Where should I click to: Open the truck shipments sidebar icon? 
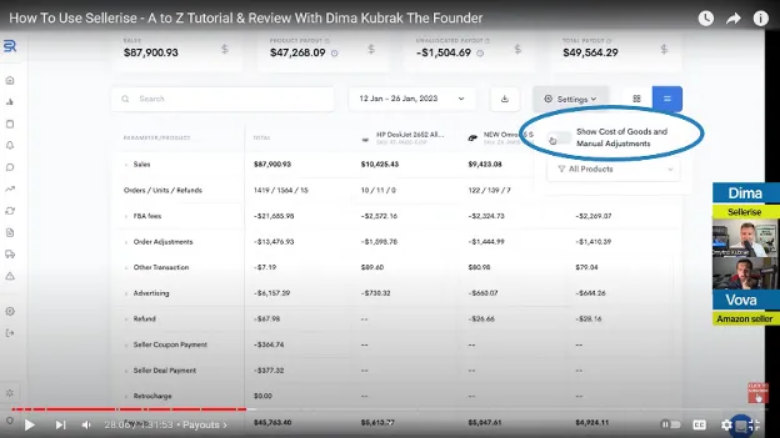10,254
